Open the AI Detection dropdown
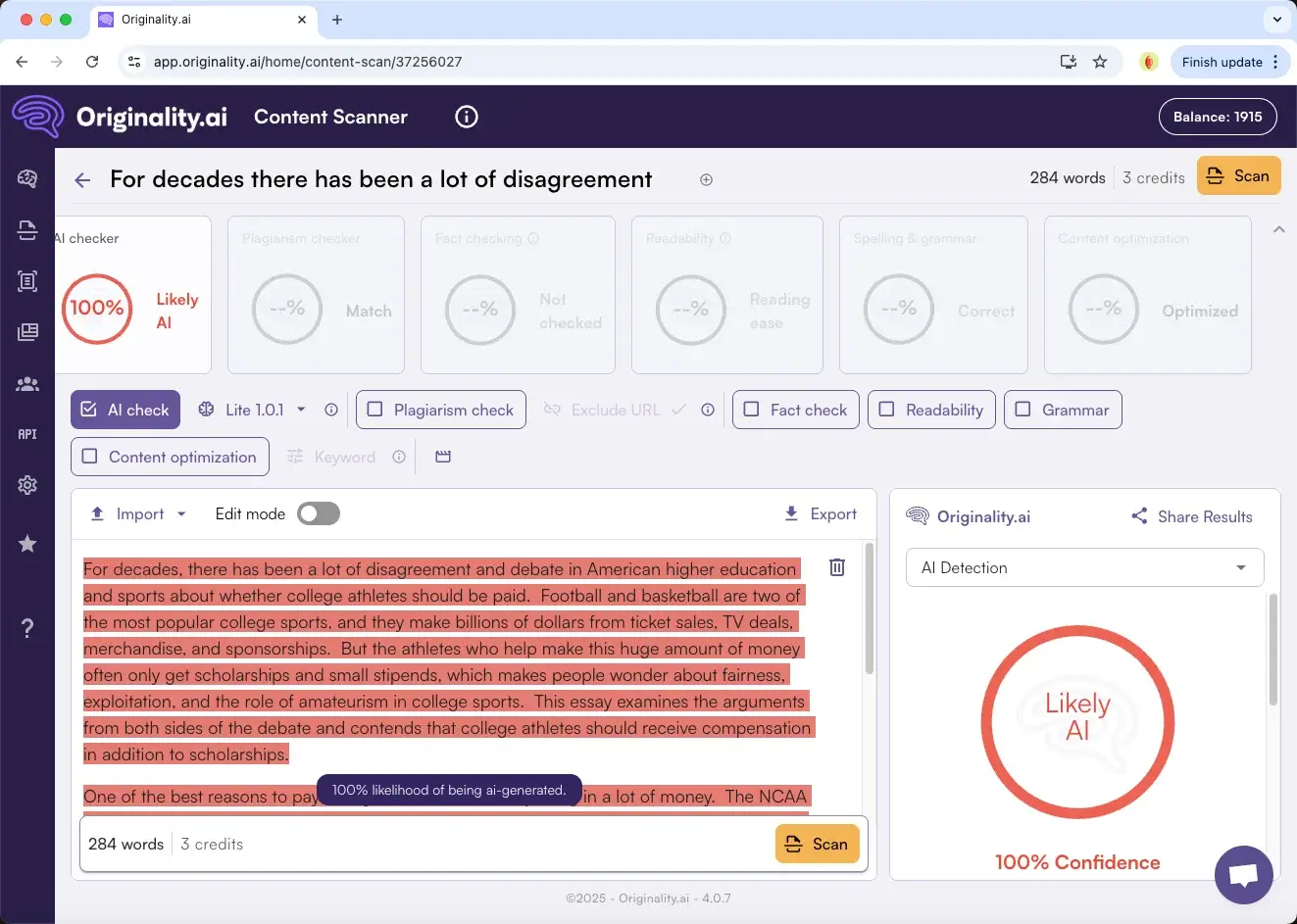Screen dimensions: 1297x924 coord(1084,567)
